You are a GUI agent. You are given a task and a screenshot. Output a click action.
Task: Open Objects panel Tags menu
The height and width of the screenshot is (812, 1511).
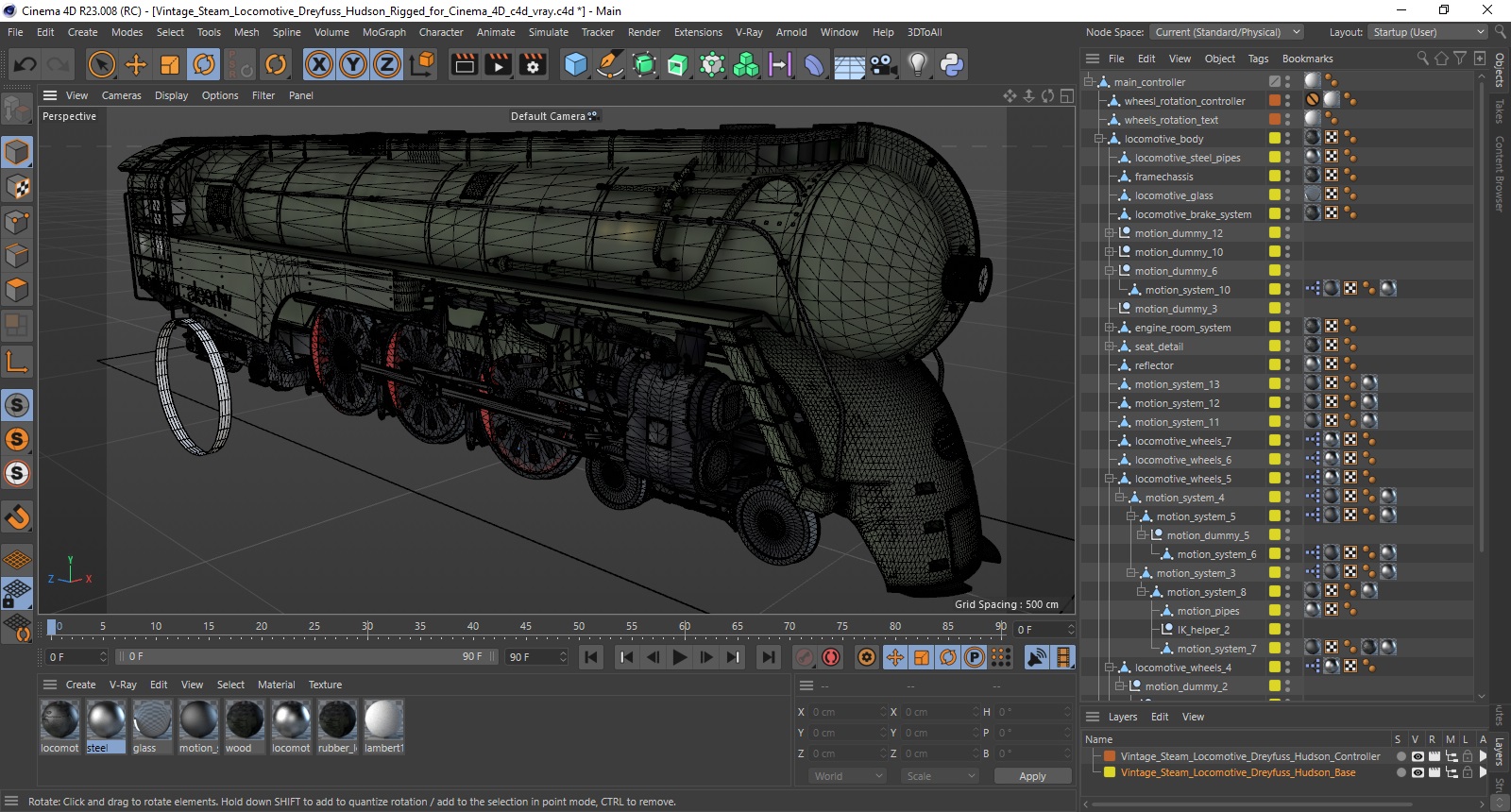[1259, 59]
